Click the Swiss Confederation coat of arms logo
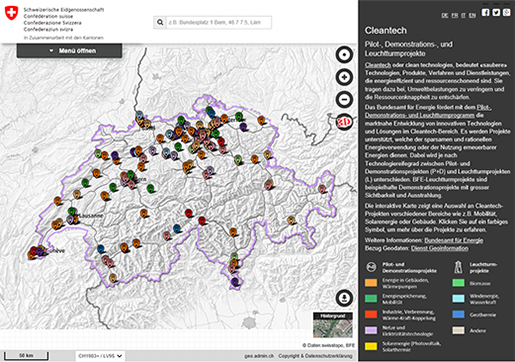 click(11, 13)
